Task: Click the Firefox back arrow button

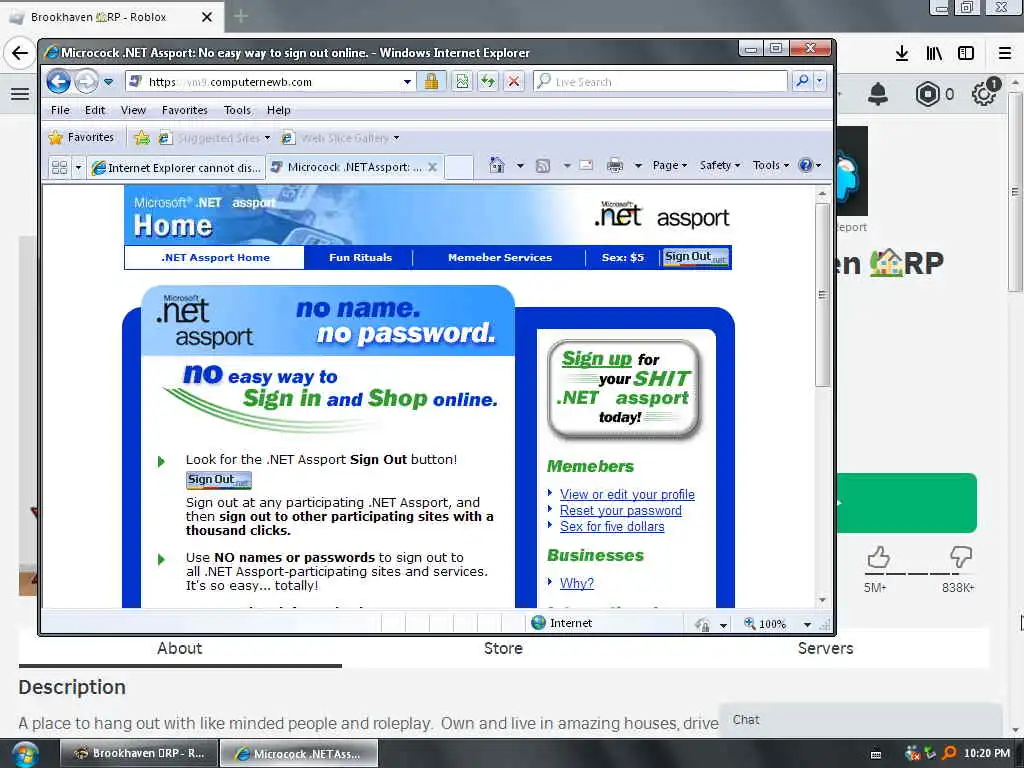Action: [x=20, y=53]
